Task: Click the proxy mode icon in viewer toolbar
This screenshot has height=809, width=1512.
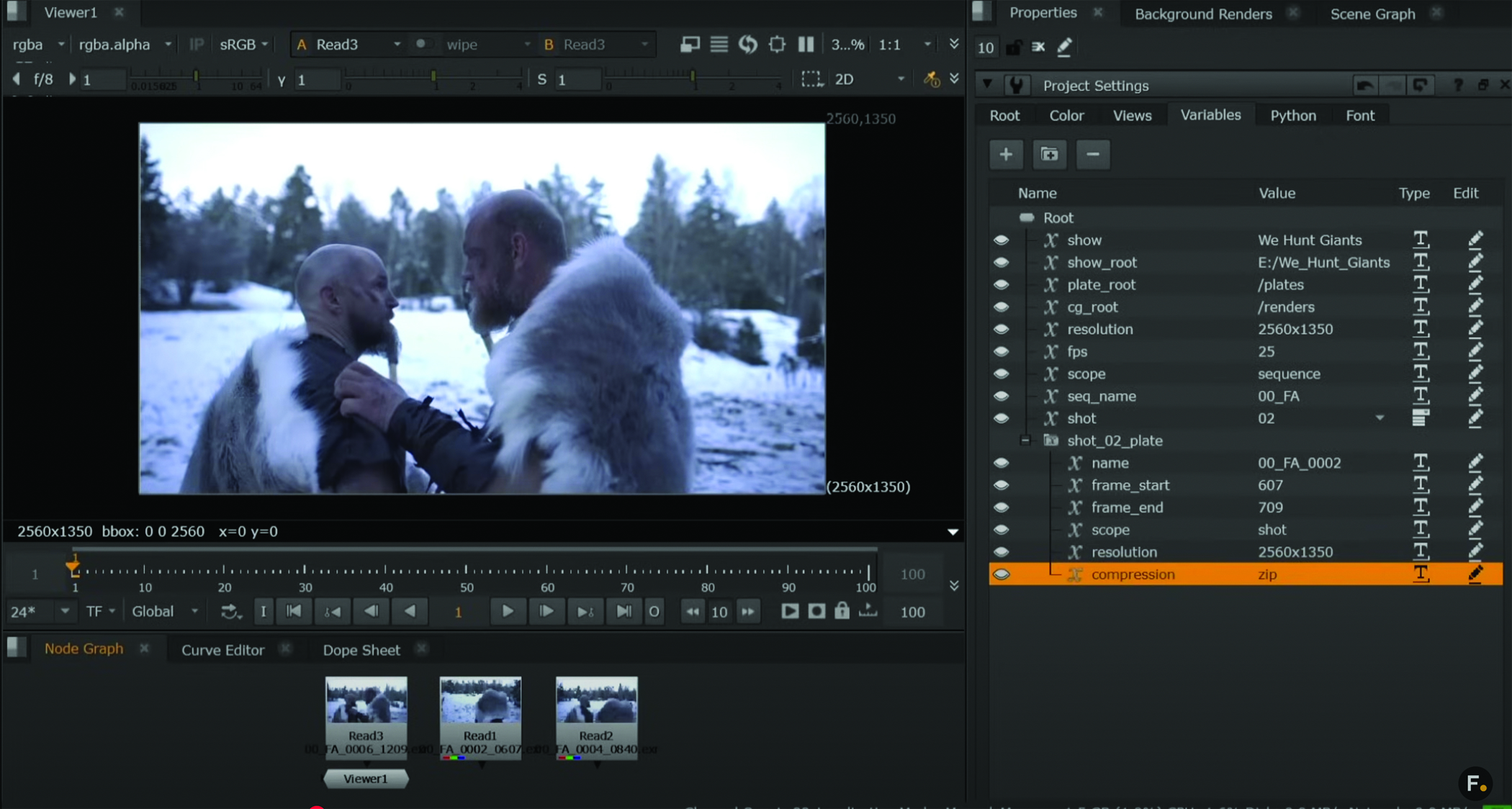Action: pos(690,45)
